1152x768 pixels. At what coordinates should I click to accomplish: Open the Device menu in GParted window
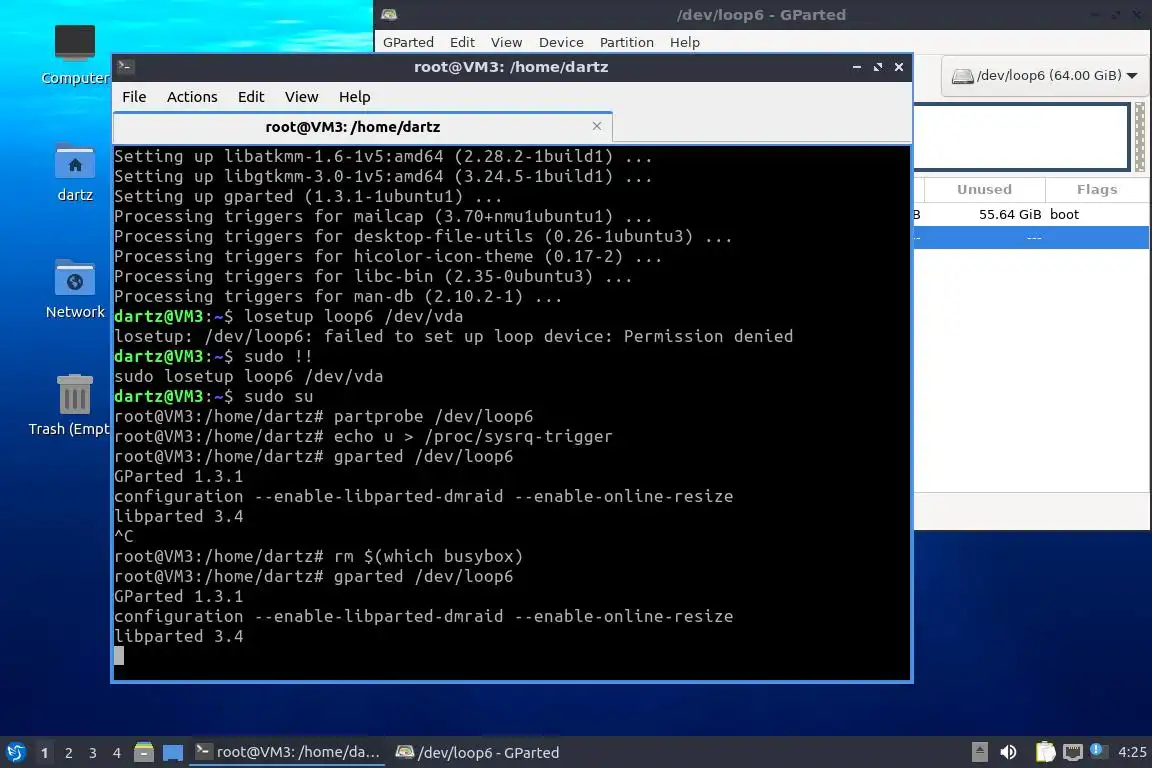pyautogui.click(x=561, y=43)
